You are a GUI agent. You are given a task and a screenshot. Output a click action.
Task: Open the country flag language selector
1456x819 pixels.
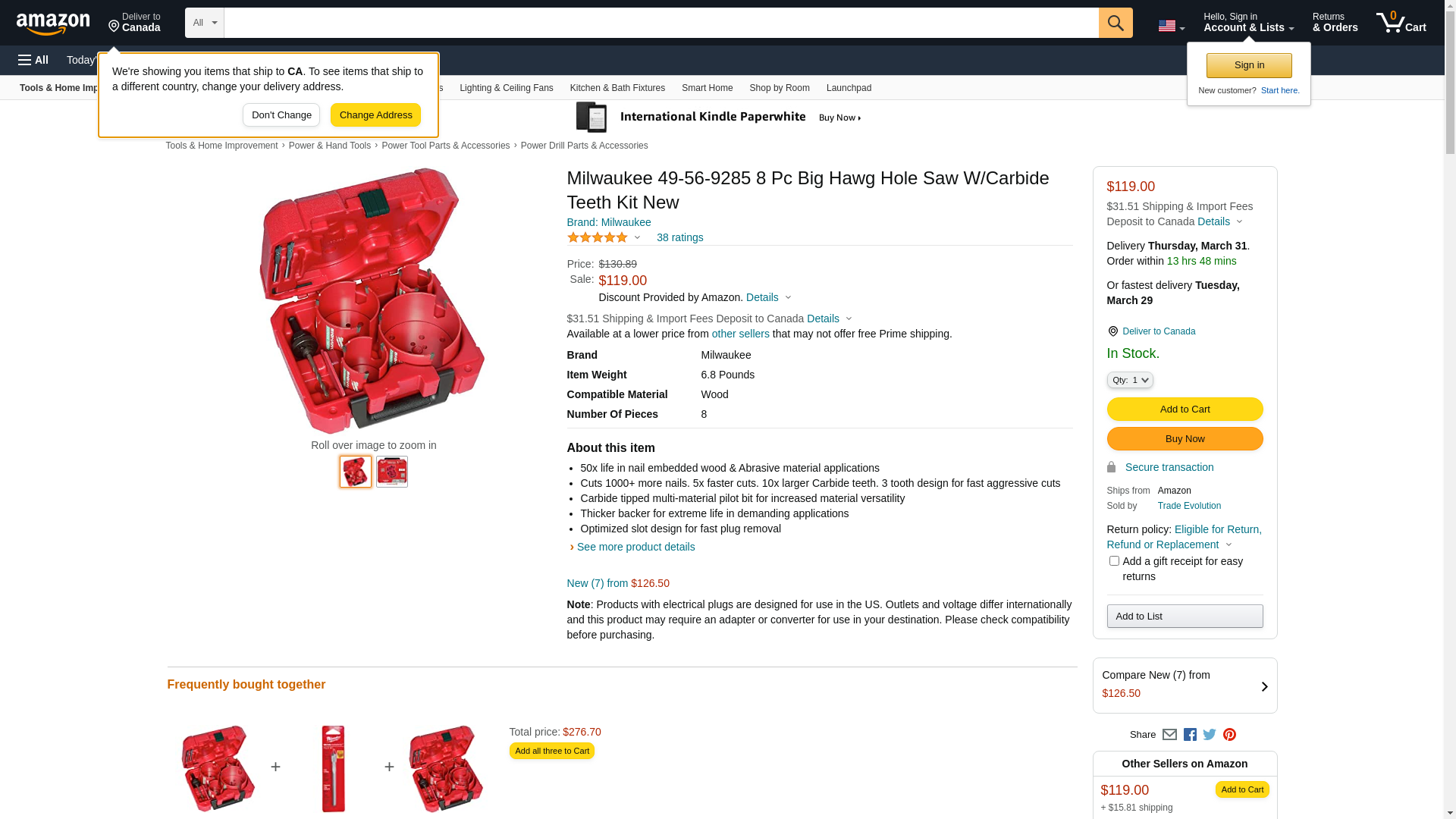tap(1171, 26)
